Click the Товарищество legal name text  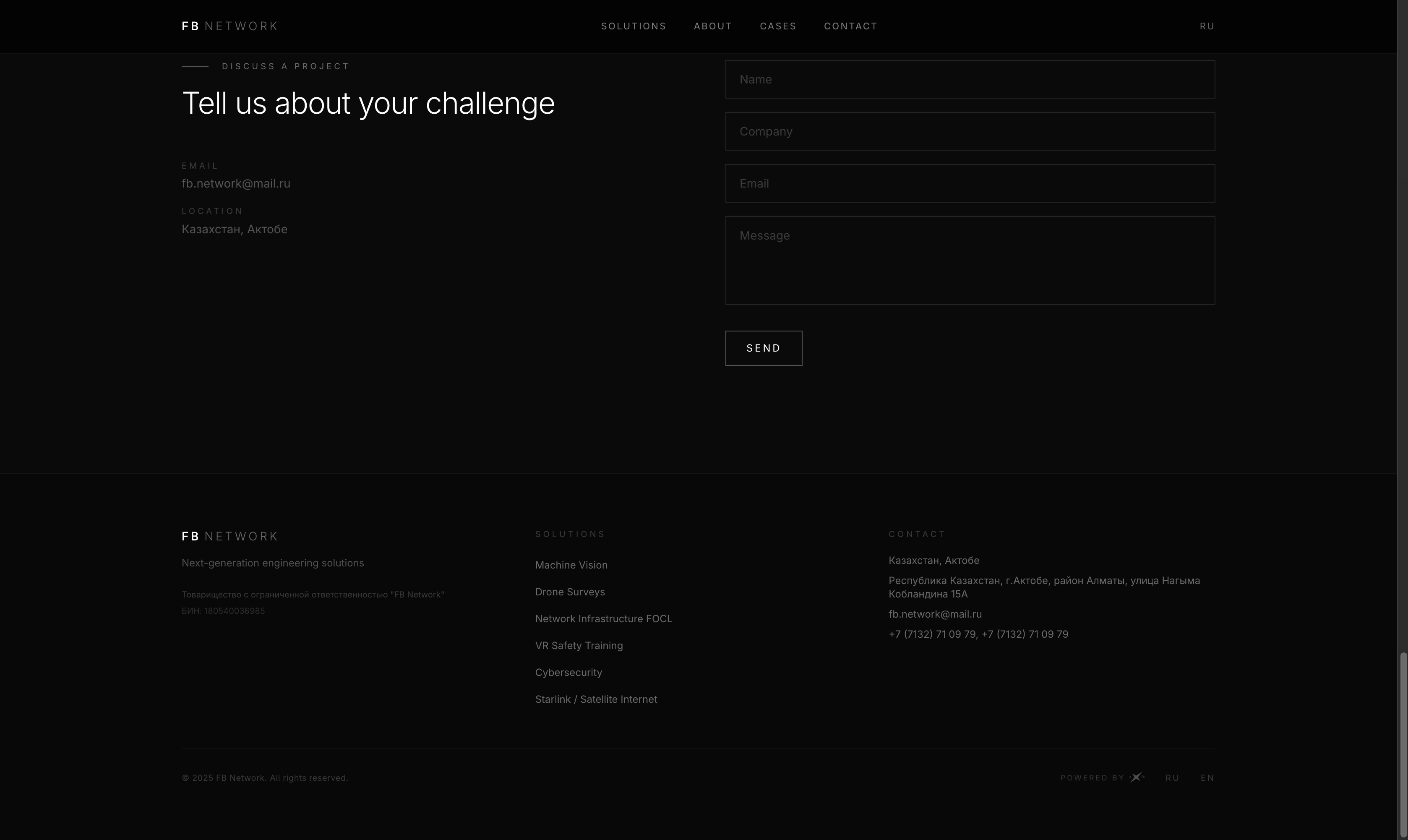313,595
